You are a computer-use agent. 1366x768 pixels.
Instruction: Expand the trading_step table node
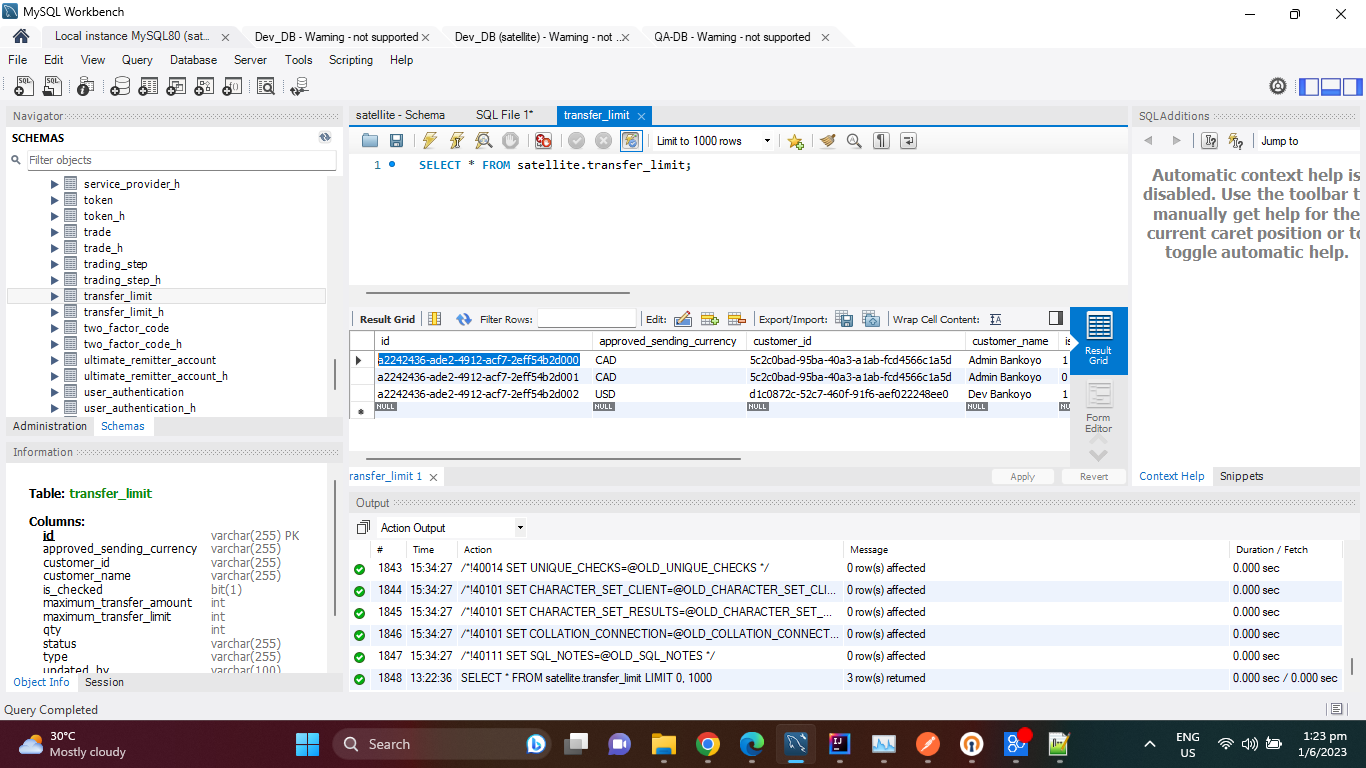(55, 264)
